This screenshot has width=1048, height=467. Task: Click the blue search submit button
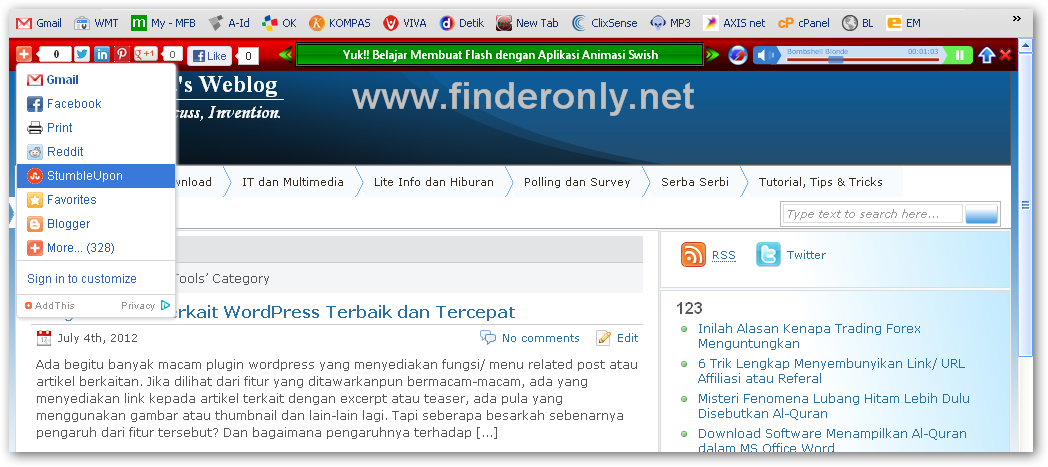pos(982,214)
